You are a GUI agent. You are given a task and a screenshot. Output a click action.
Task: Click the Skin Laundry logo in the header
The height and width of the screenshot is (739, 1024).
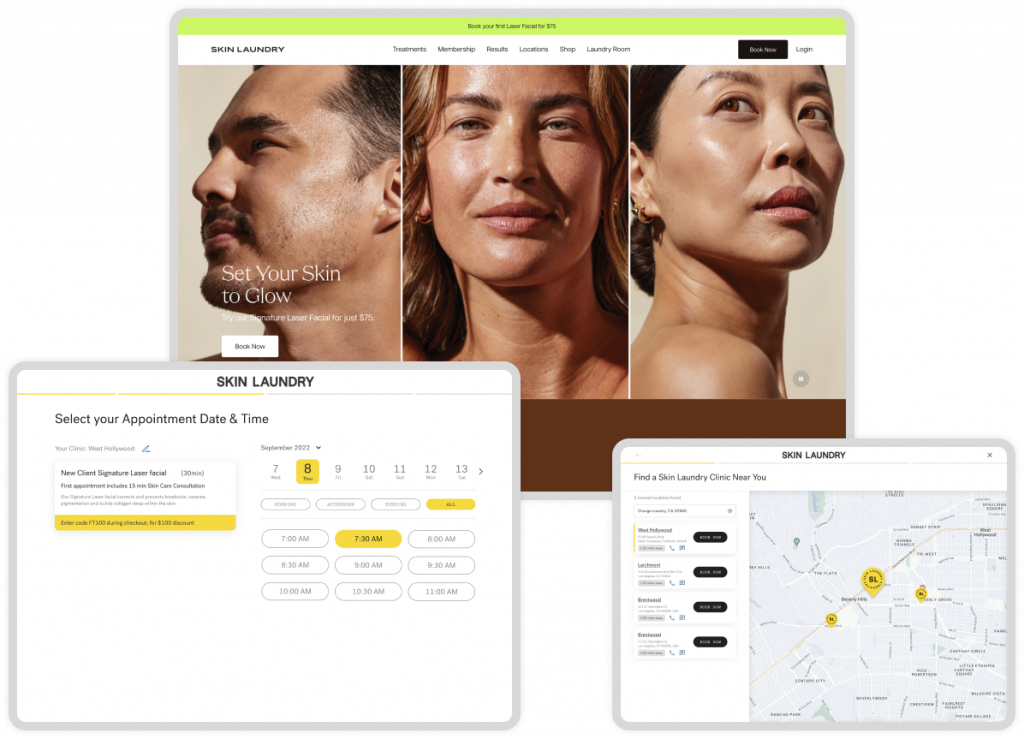coord(246,49)
